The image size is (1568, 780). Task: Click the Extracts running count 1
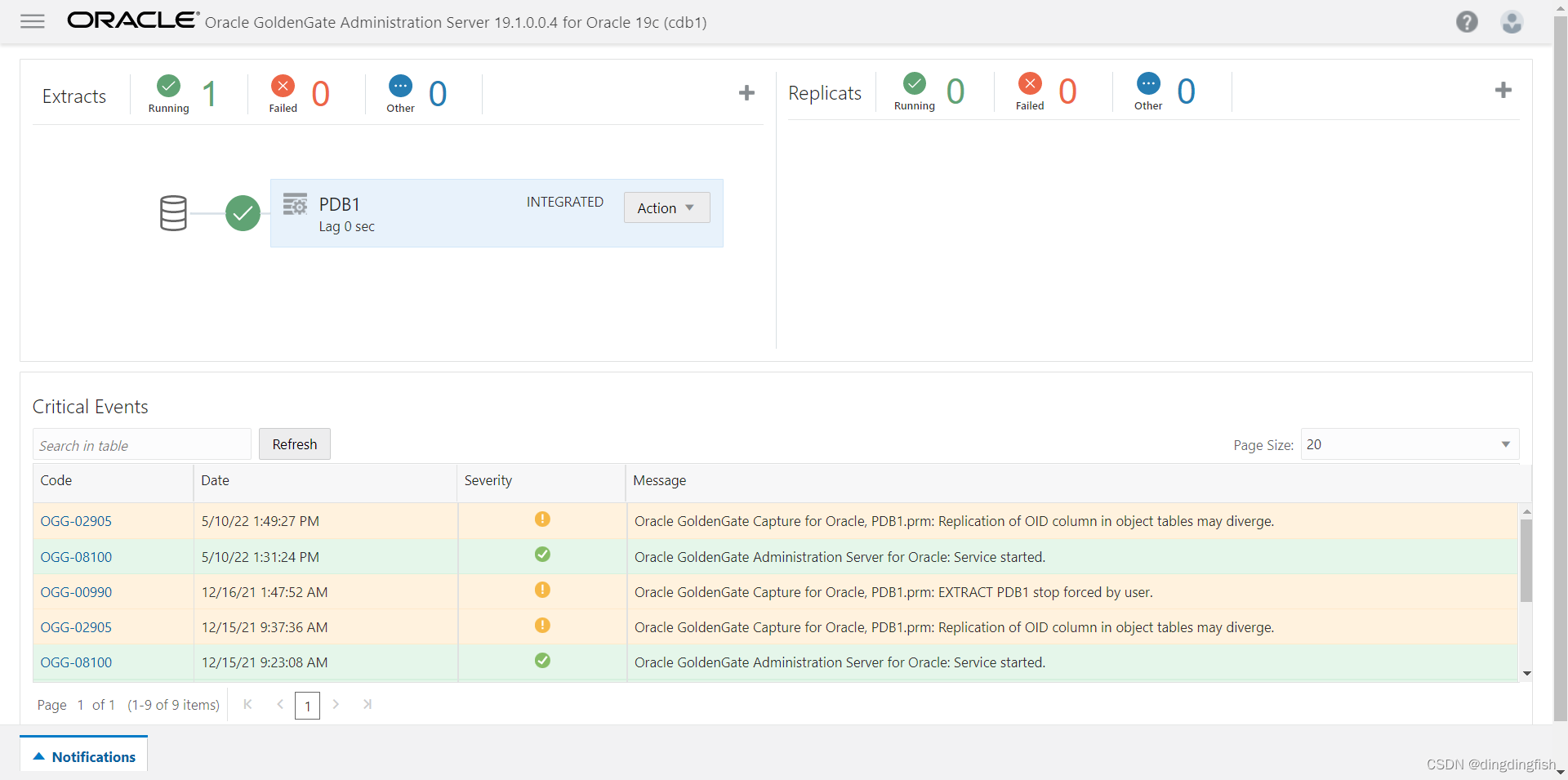pos(209,94)
